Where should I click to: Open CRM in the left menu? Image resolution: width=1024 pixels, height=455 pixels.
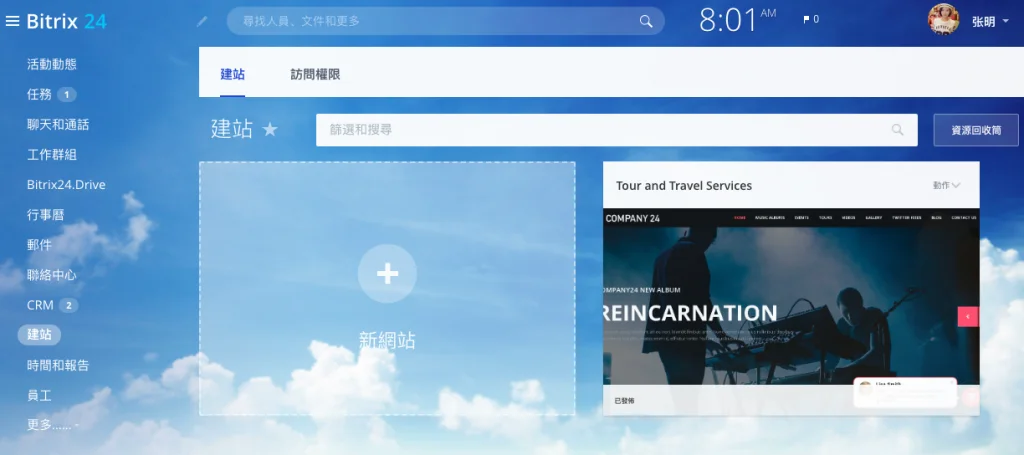tap(40, 305)
